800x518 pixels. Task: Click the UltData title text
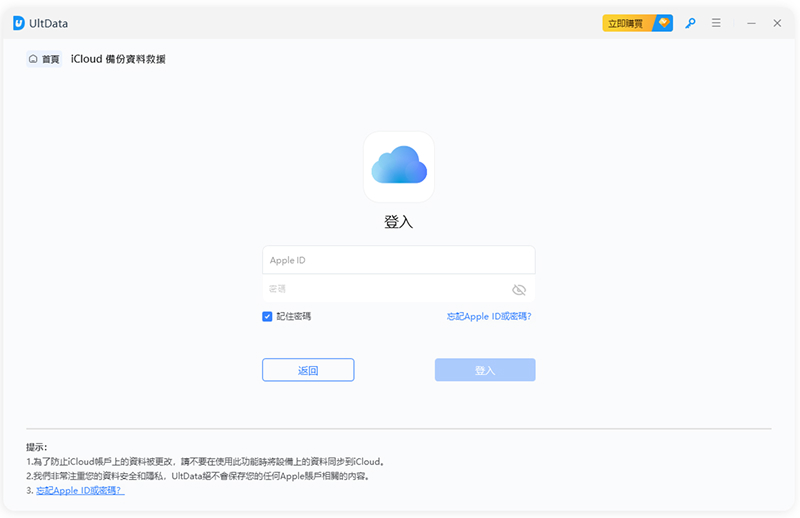click(48, 23)
